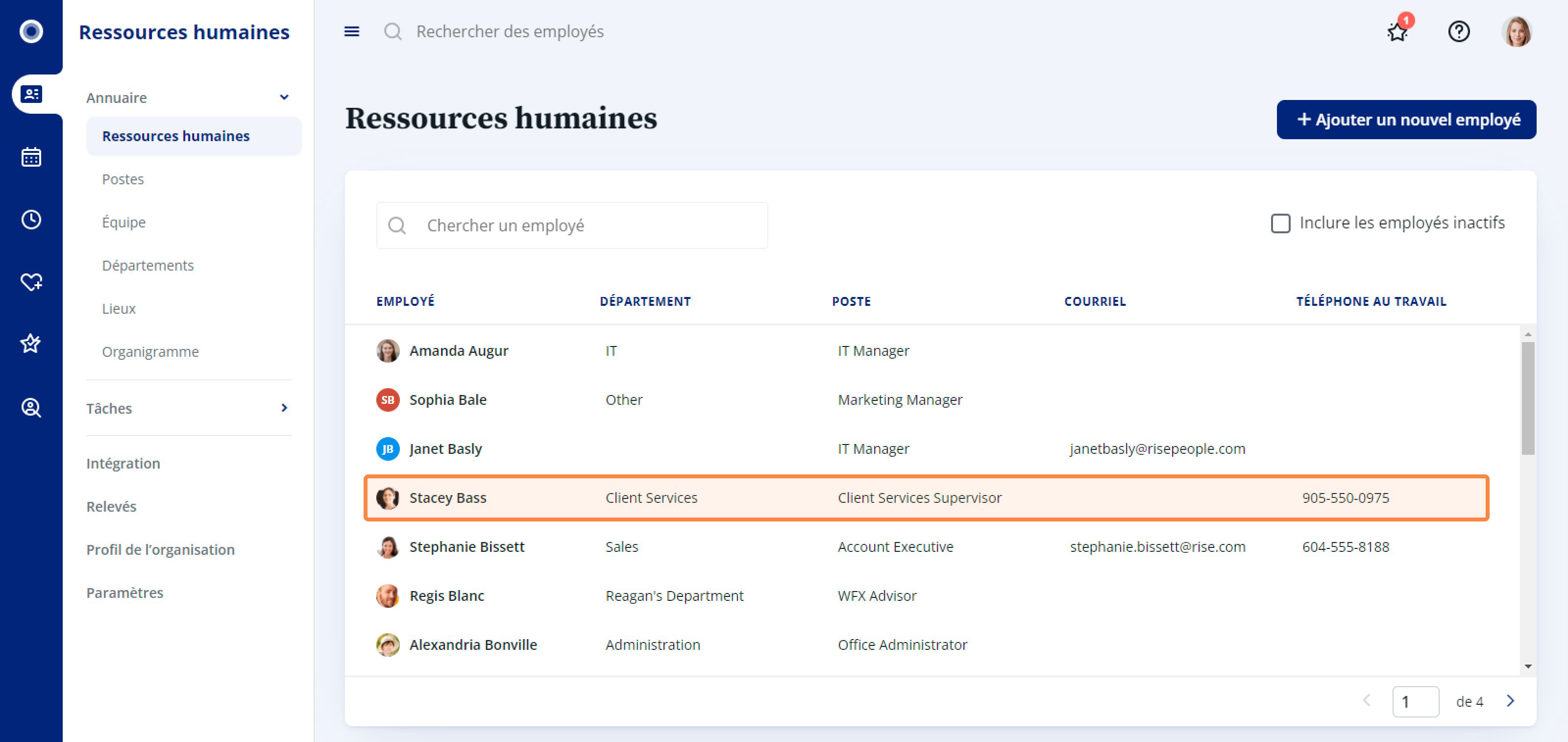
Task: Open Stacey Bass's employee name
Action: coord(447,498)
